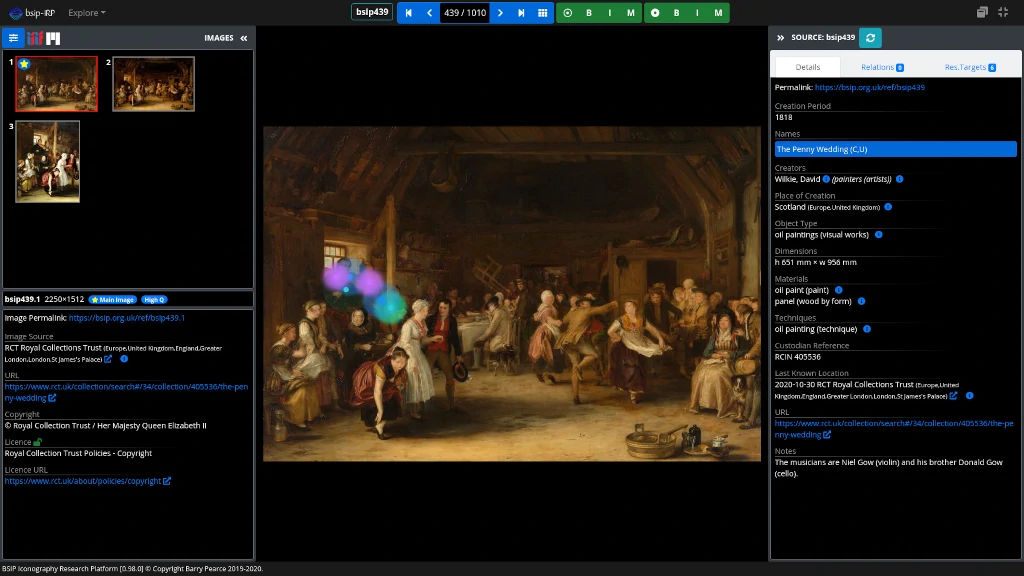Open the Explore dropdown menu

(x=87, y=12)
